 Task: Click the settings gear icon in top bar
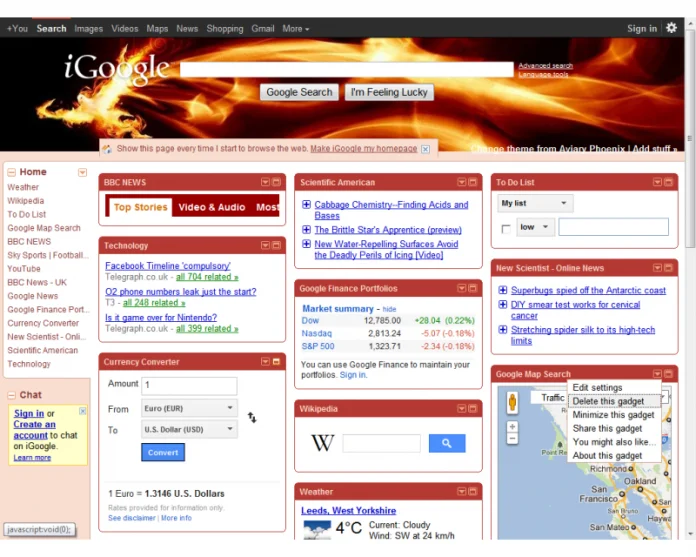pos(671,28)
